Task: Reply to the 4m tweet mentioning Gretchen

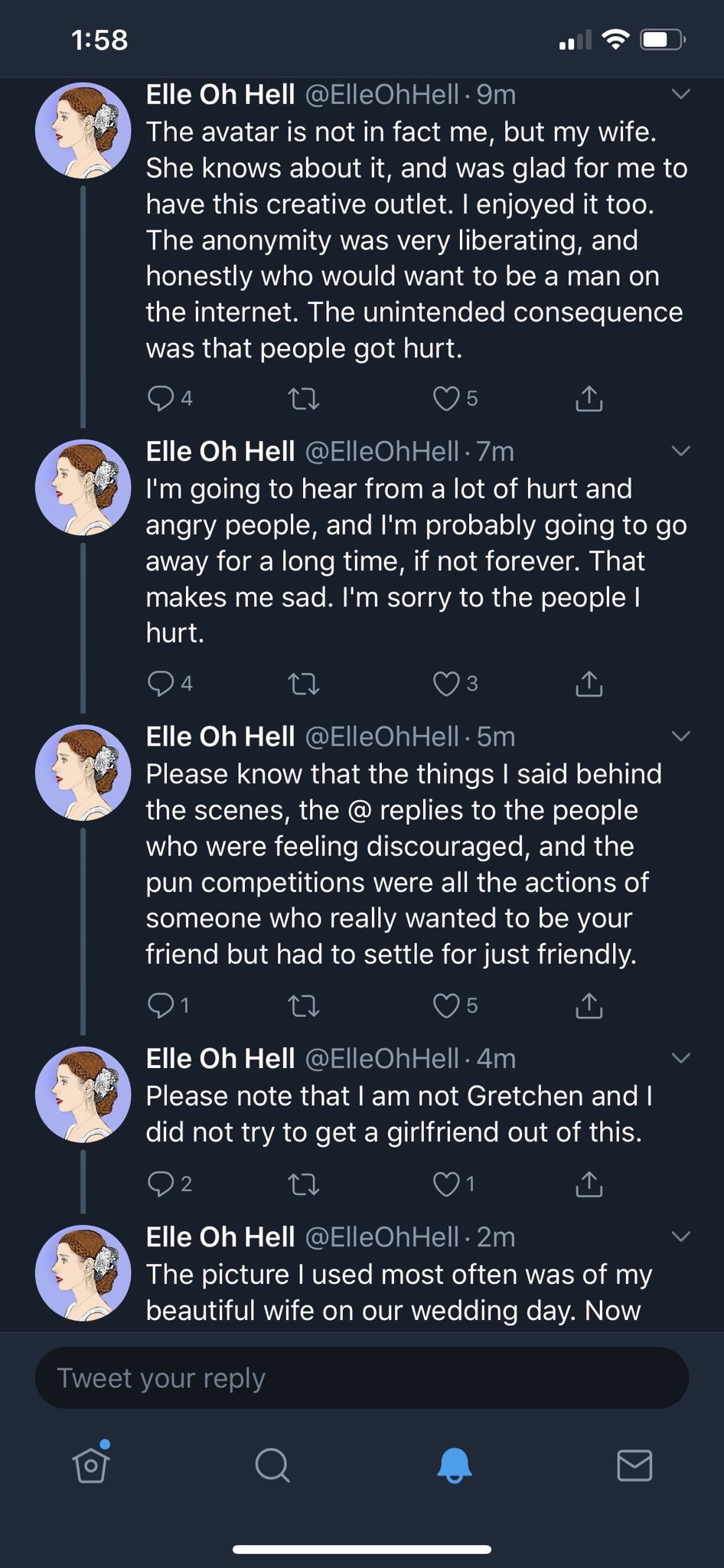Action: tap(161, 1184)
